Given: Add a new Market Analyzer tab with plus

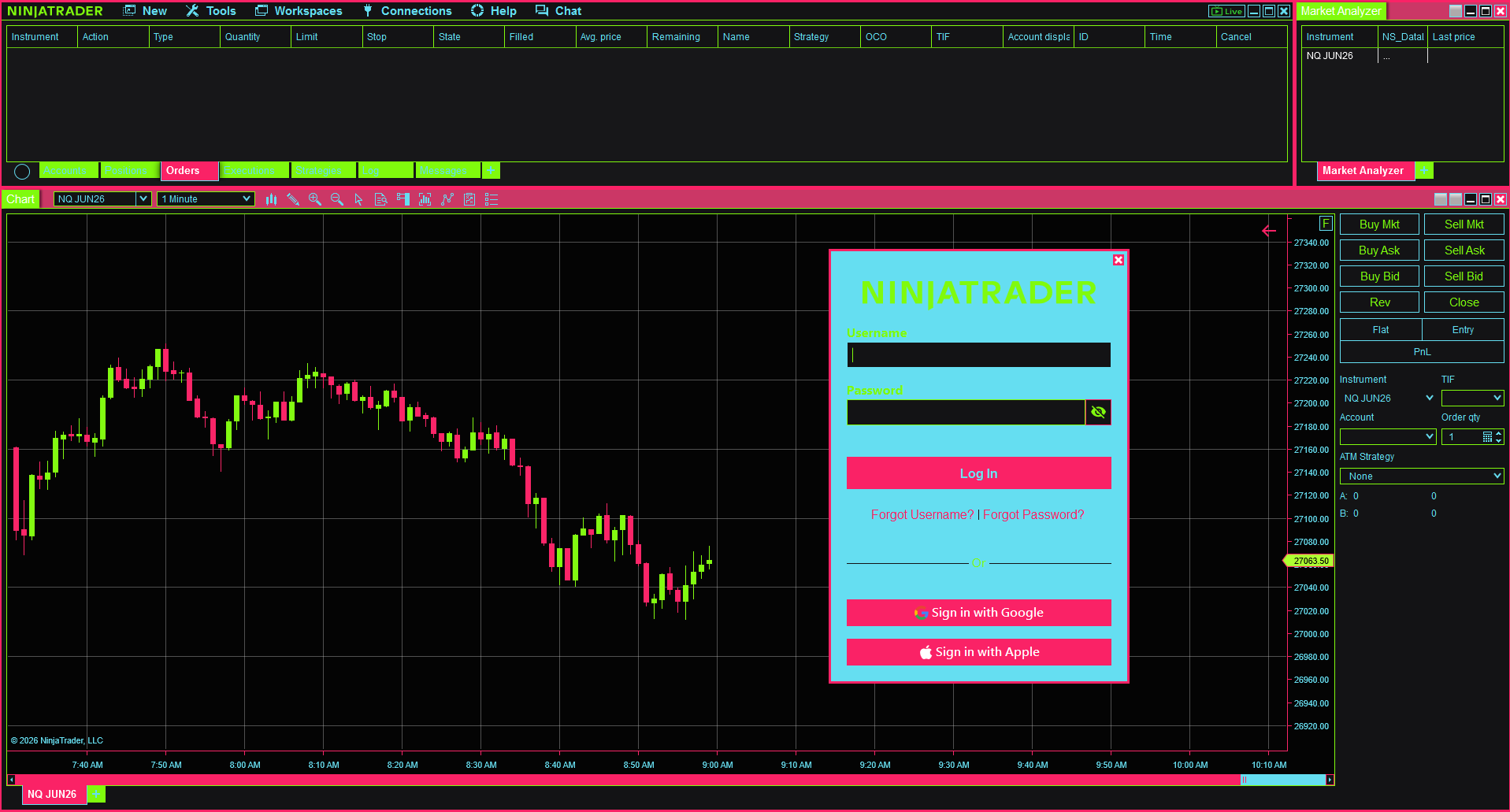Looking at the screenshot, I should tap(1424, 170).
